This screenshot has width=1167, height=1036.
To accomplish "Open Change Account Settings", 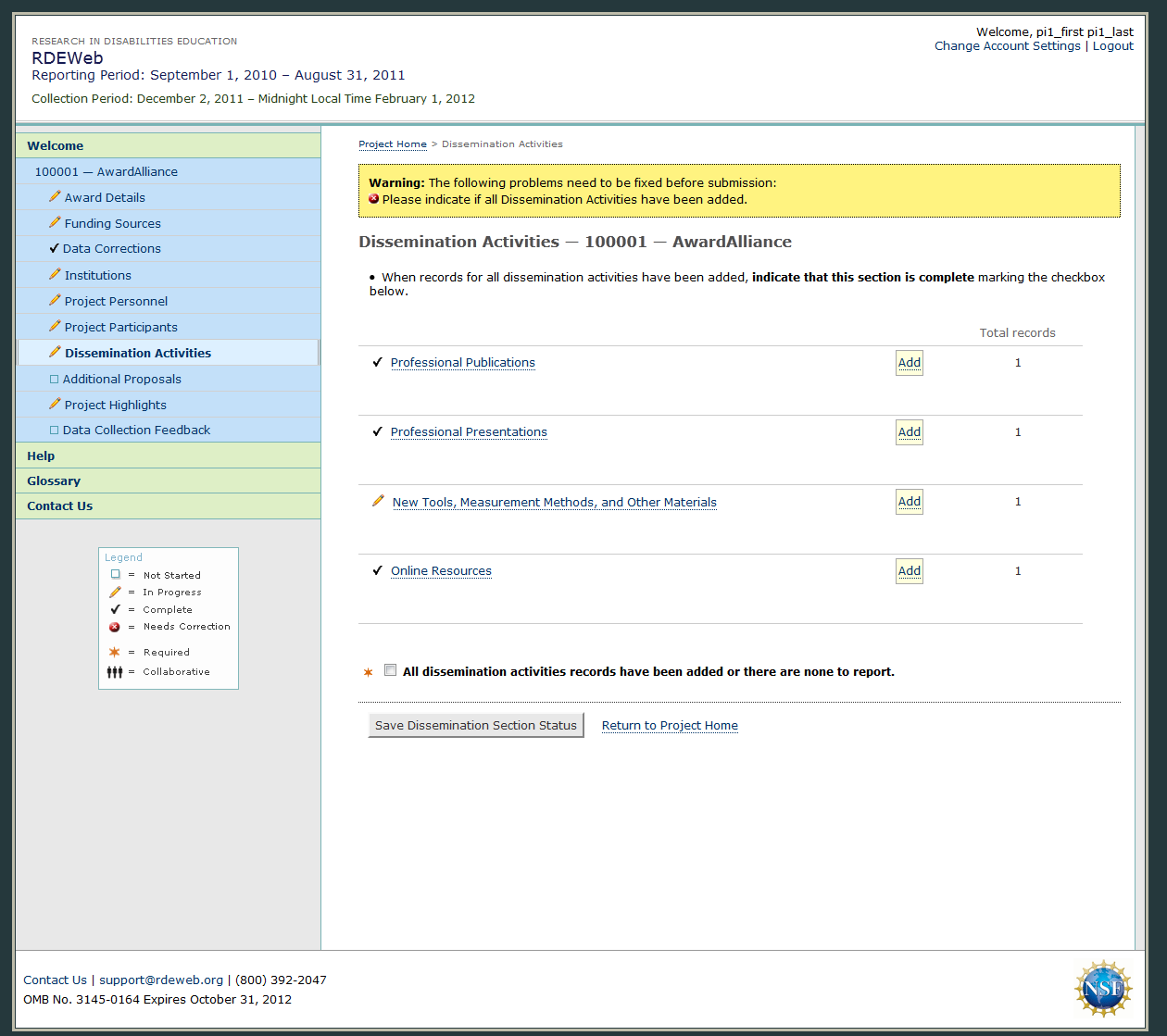I will [1007, 46].
